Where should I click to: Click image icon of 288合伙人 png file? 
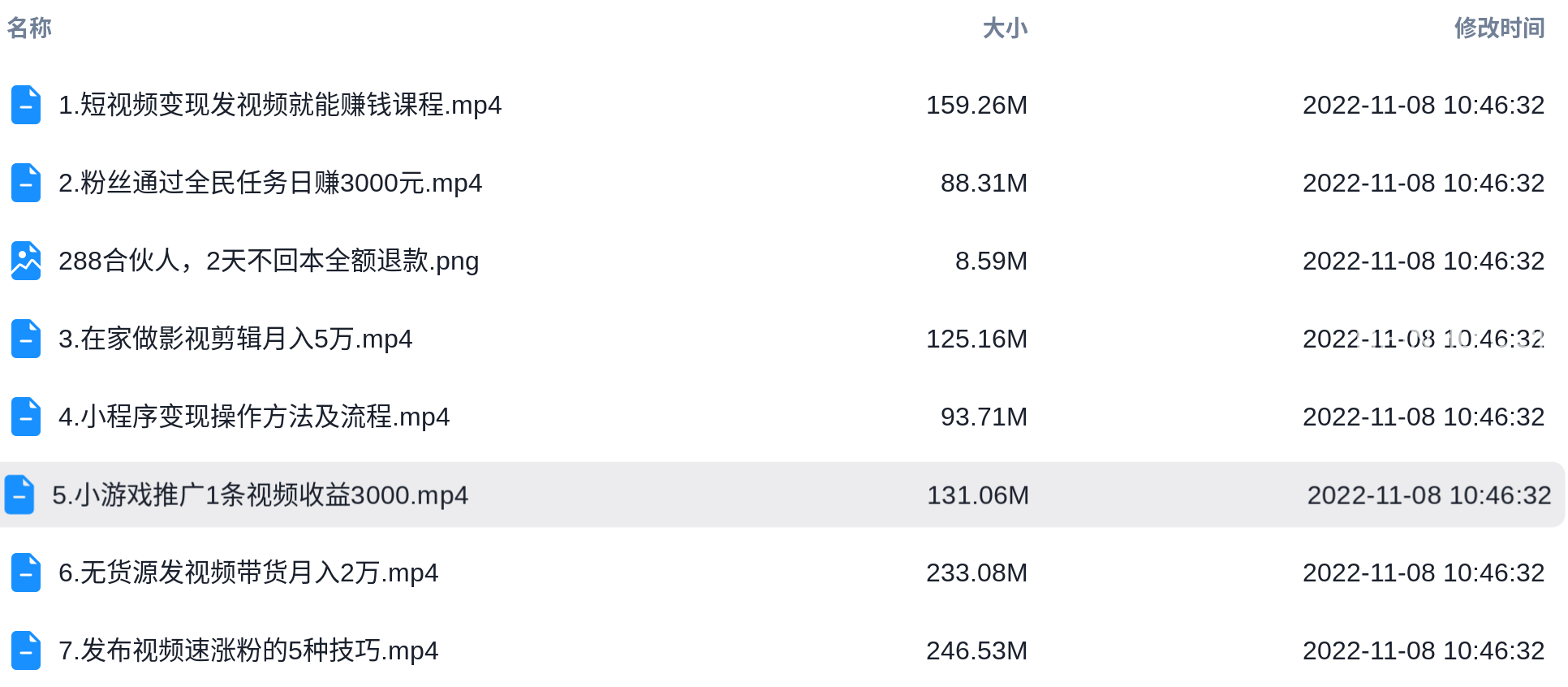26,261
